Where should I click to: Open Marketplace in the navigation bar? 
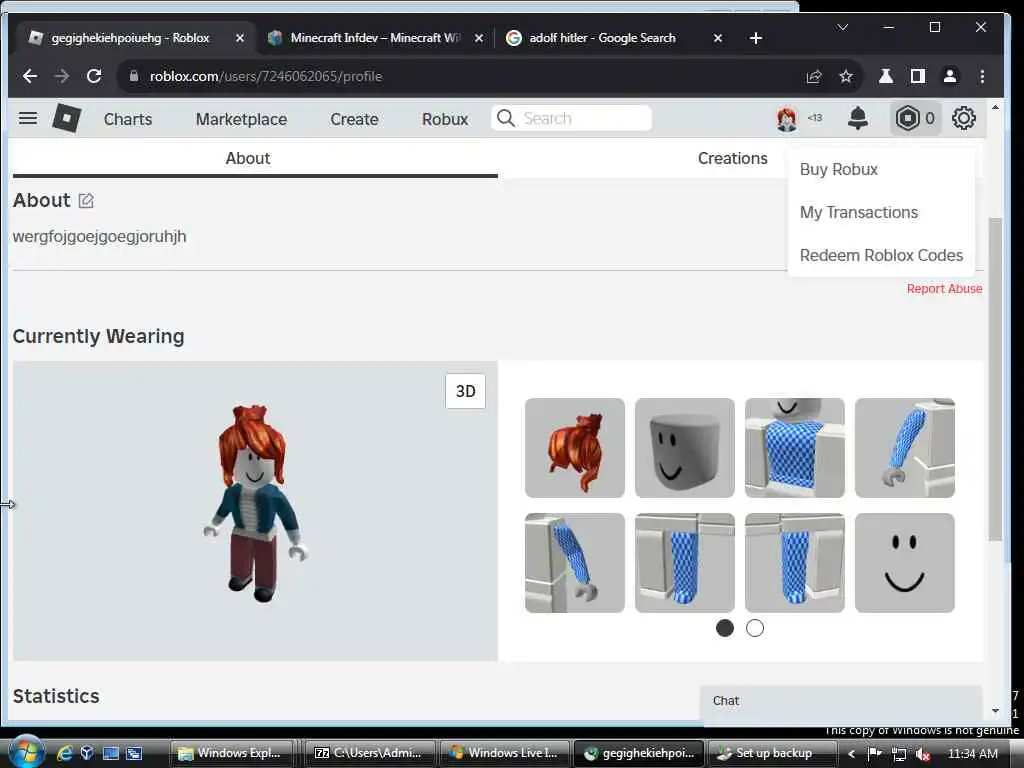[241, 119]
